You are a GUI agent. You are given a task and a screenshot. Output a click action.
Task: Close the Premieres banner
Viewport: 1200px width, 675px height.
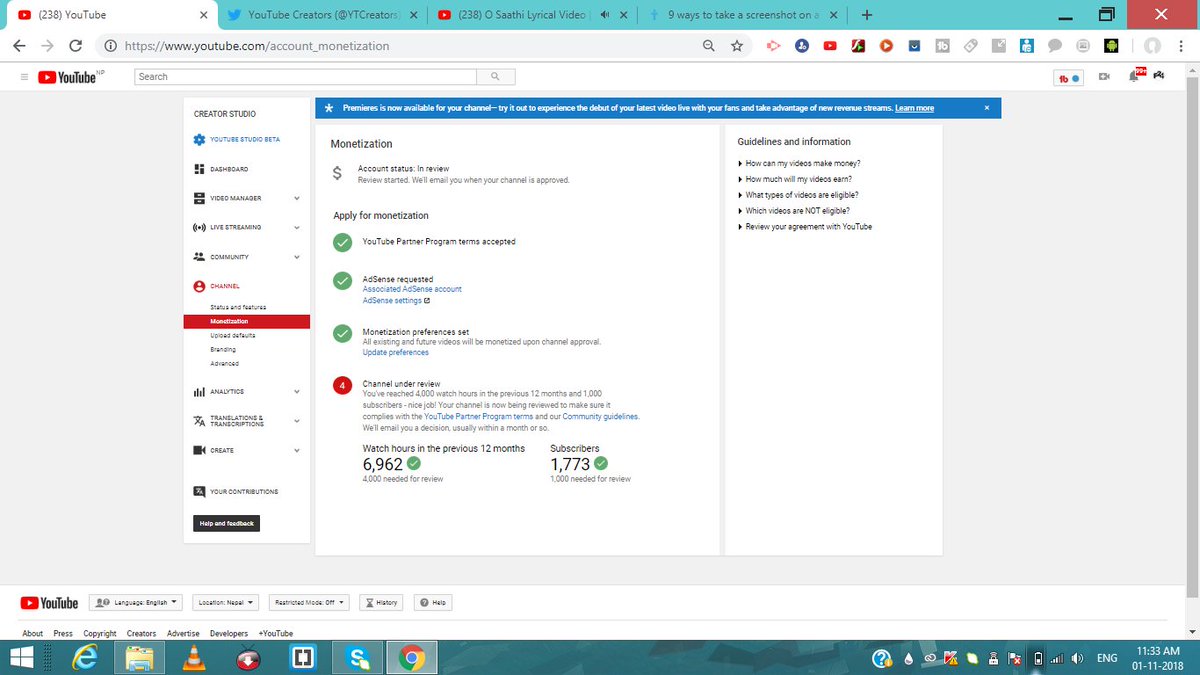[x=987, y=108]
